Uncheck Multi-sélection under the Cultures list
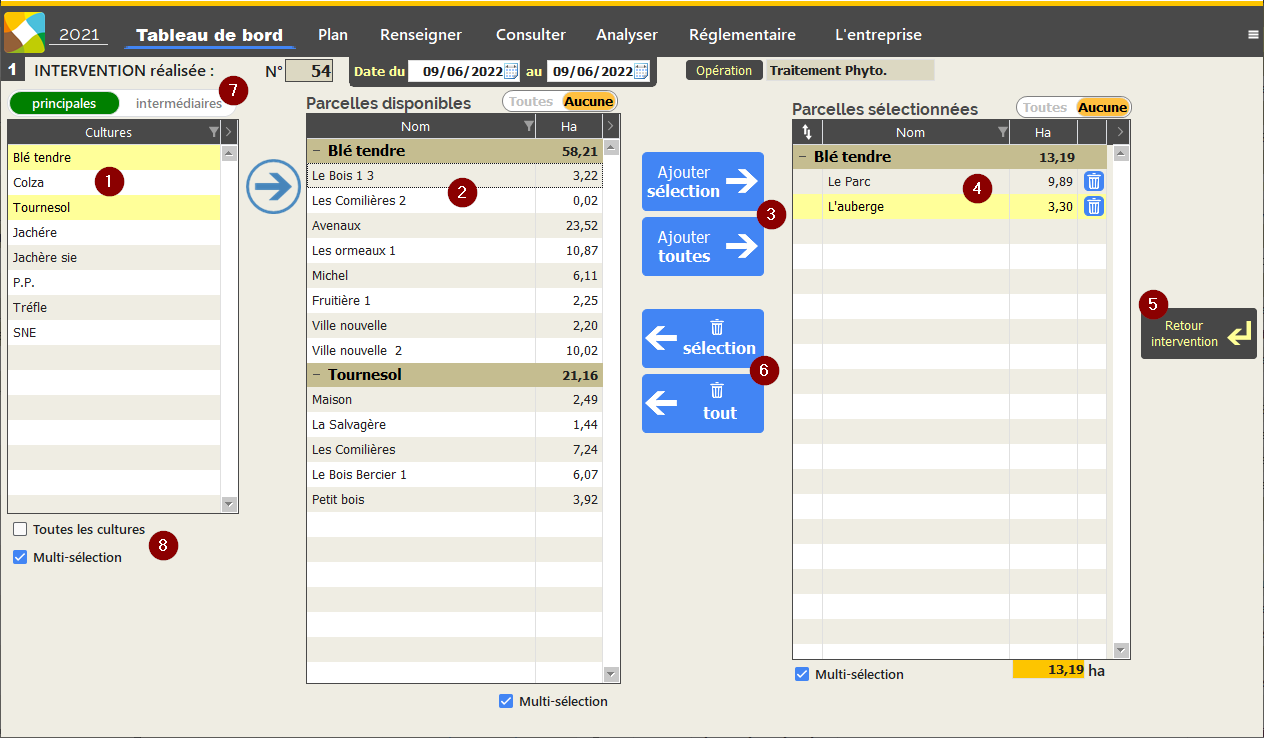Viewport: 1264px width, 738px height. (20, 557)
